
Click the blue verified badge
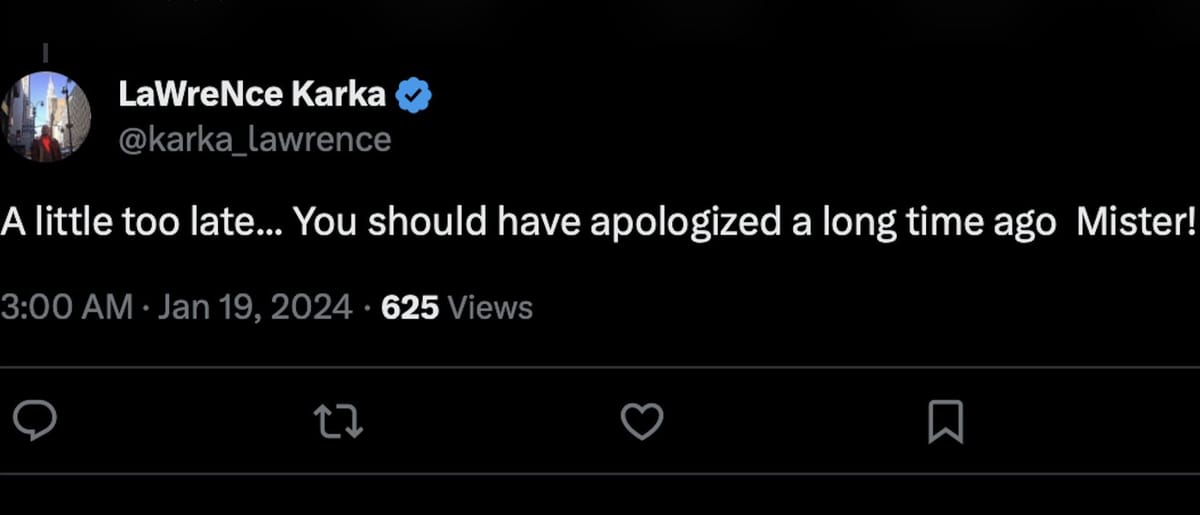point(414,96)
